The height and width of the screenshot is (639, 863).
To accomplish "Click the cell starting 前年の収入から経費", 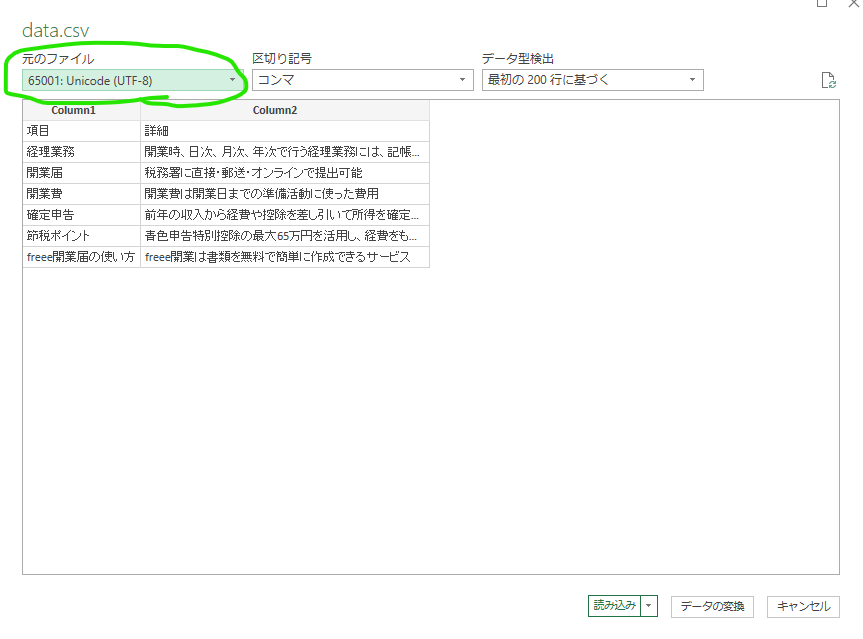I will pyautogui.click(x=285, y=215).
